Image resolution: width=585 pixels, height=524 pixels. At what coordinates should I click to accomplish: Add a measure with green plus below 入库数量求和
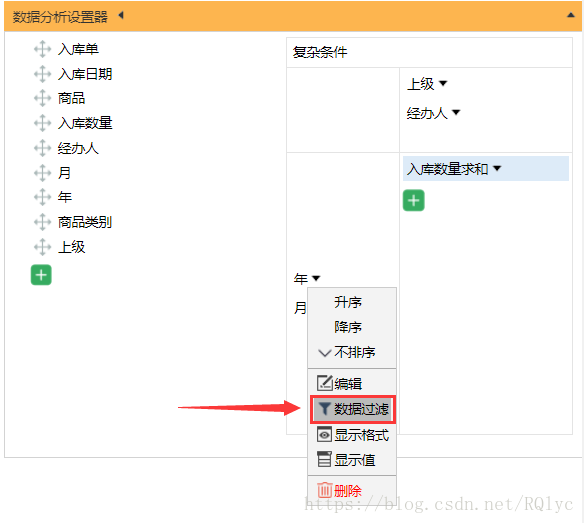click(413, 200)
